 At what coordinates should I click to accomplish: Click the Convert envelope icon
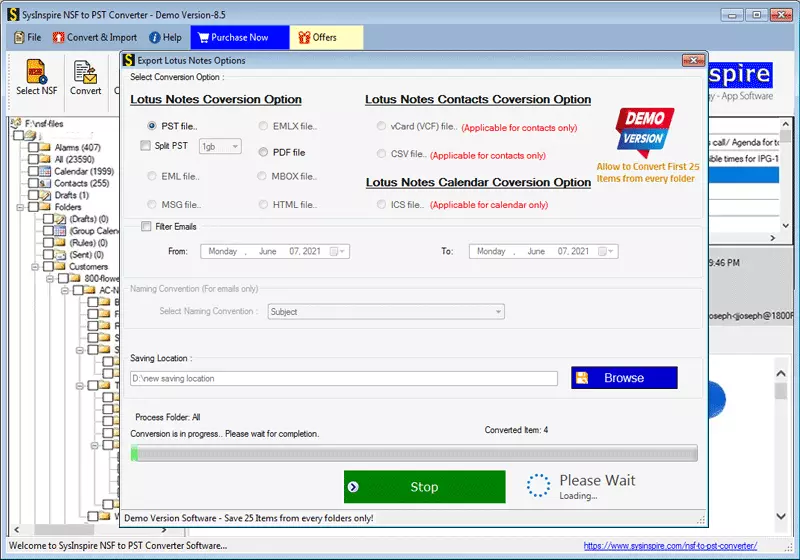pos(85,72)
